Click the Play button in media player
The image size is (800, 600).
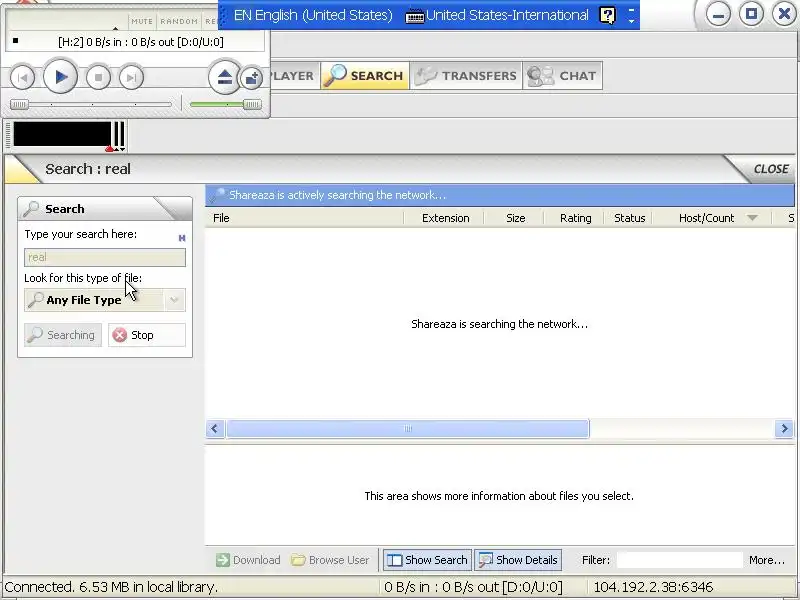[60, 77]
